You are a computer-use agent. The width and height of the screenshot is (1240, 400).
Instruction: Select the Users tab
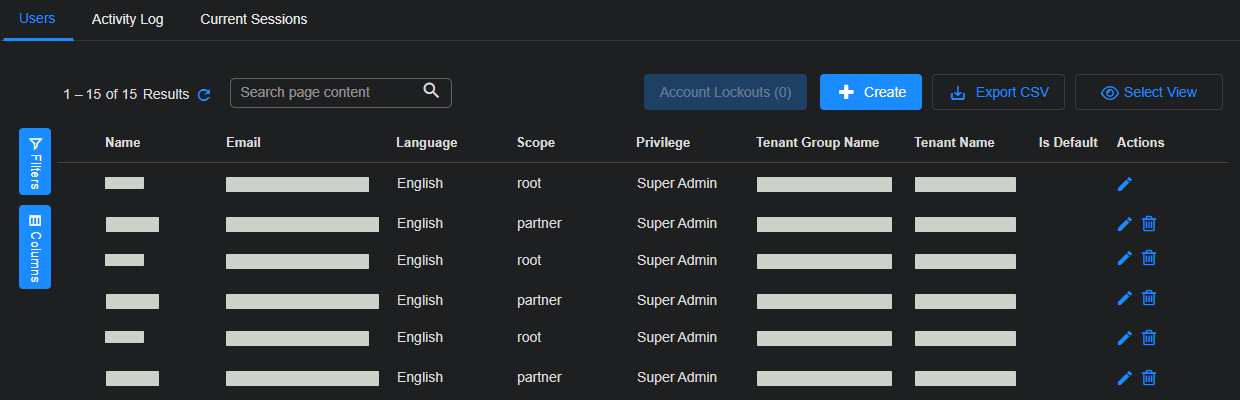coord(37,19)
